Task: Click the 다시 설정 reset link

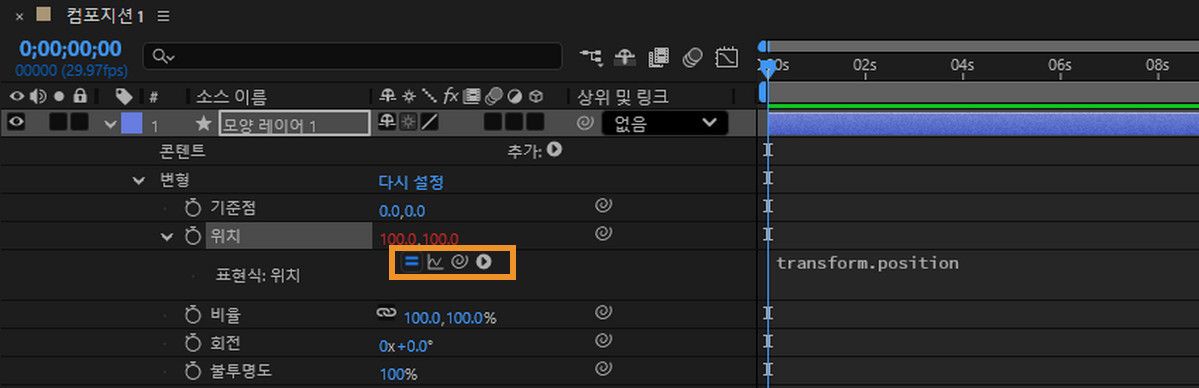Action: [x=411, y=181]
